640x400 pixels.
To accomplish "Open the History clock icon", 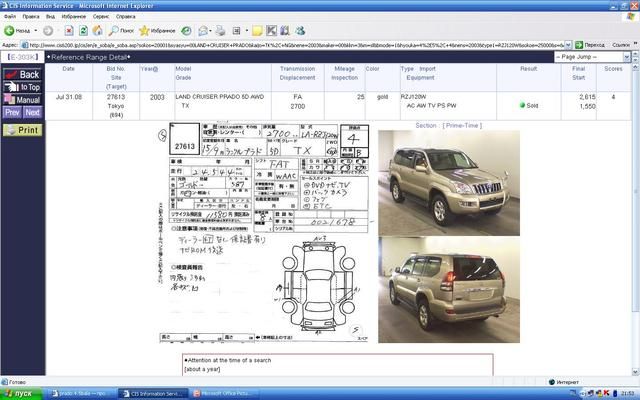I will (x=186, y=31).
